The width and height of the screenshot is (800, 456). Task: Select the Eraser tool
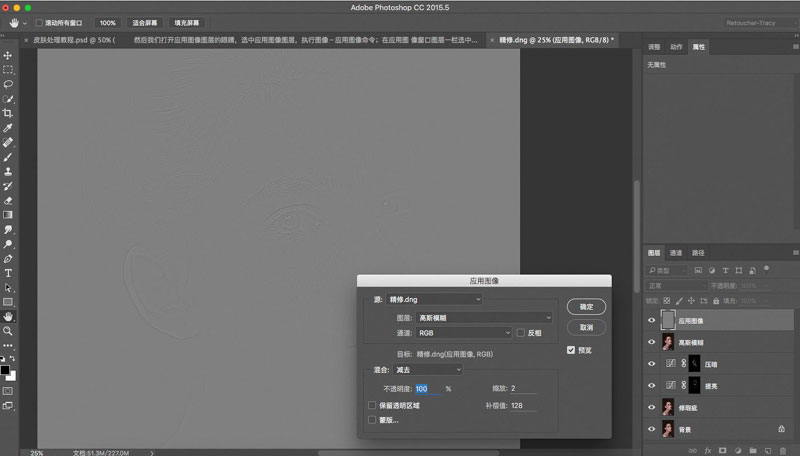click(8, 200)
